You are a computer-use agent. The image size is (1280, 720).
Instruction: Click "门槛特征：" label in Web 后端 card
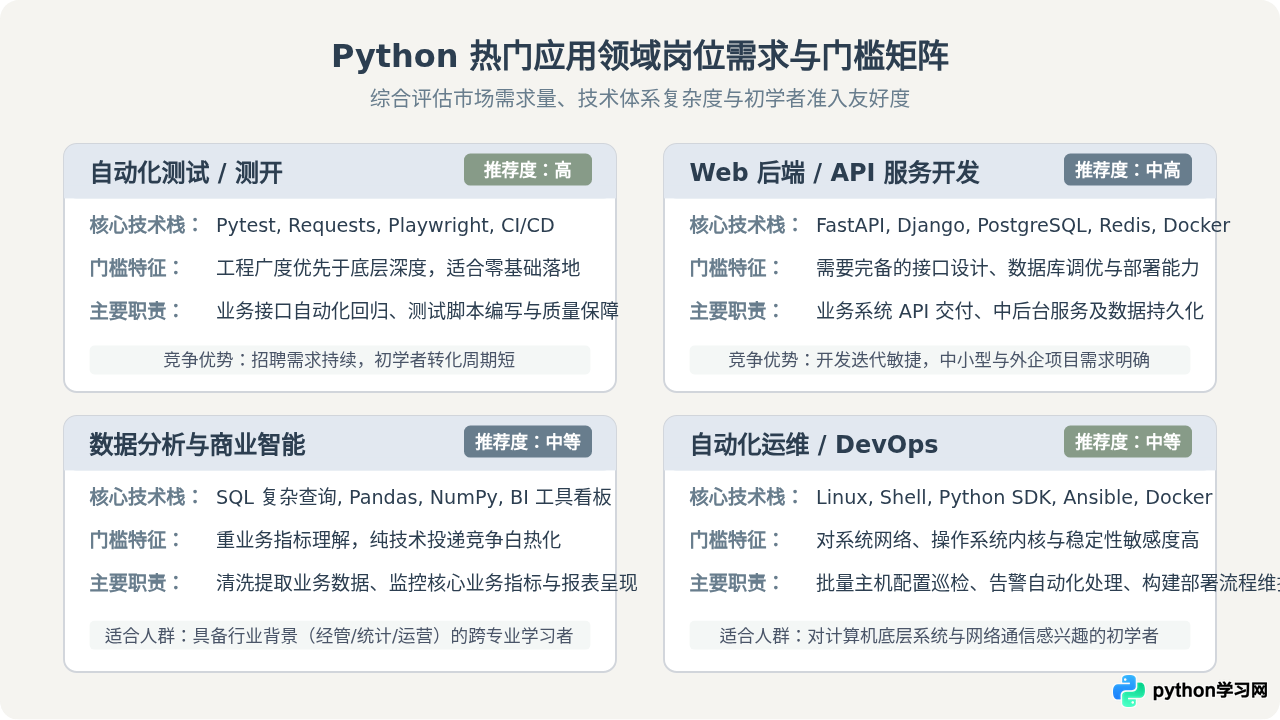737,268
